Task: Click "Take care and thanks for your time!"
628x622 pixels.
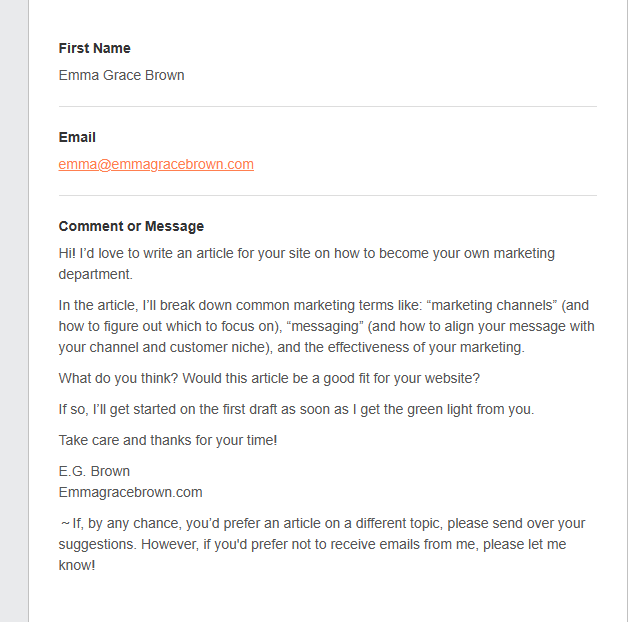Action: click(167, 440)
